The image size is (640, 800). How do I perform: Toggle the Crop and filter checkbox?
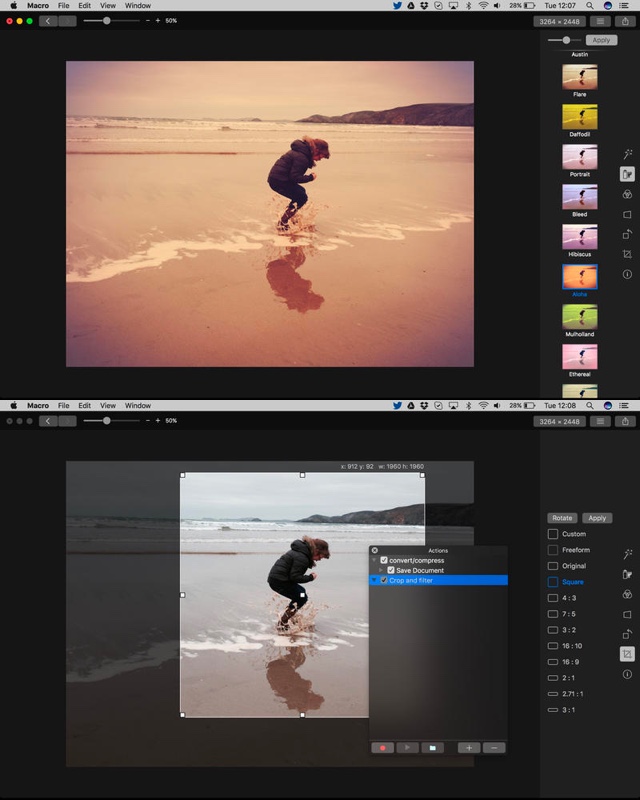coord(384,581)
